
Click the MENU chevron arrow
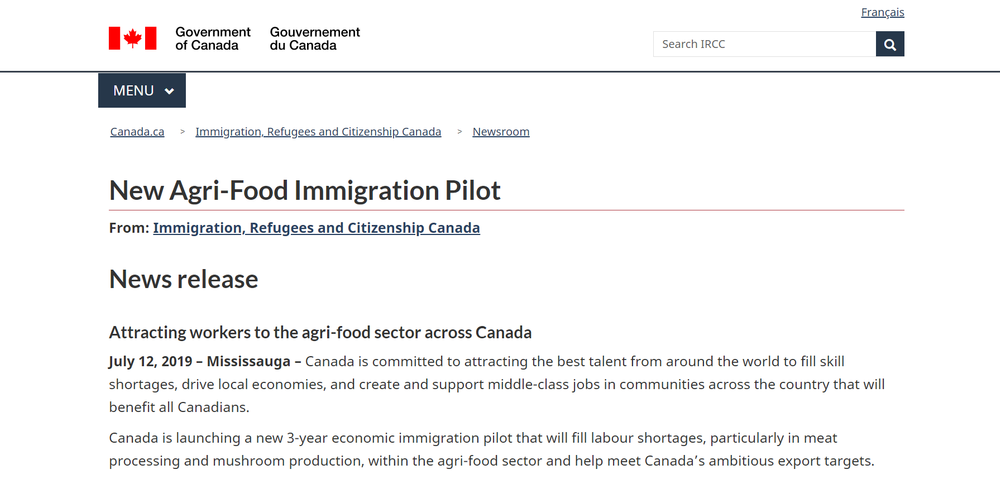(x=169, y=91)
